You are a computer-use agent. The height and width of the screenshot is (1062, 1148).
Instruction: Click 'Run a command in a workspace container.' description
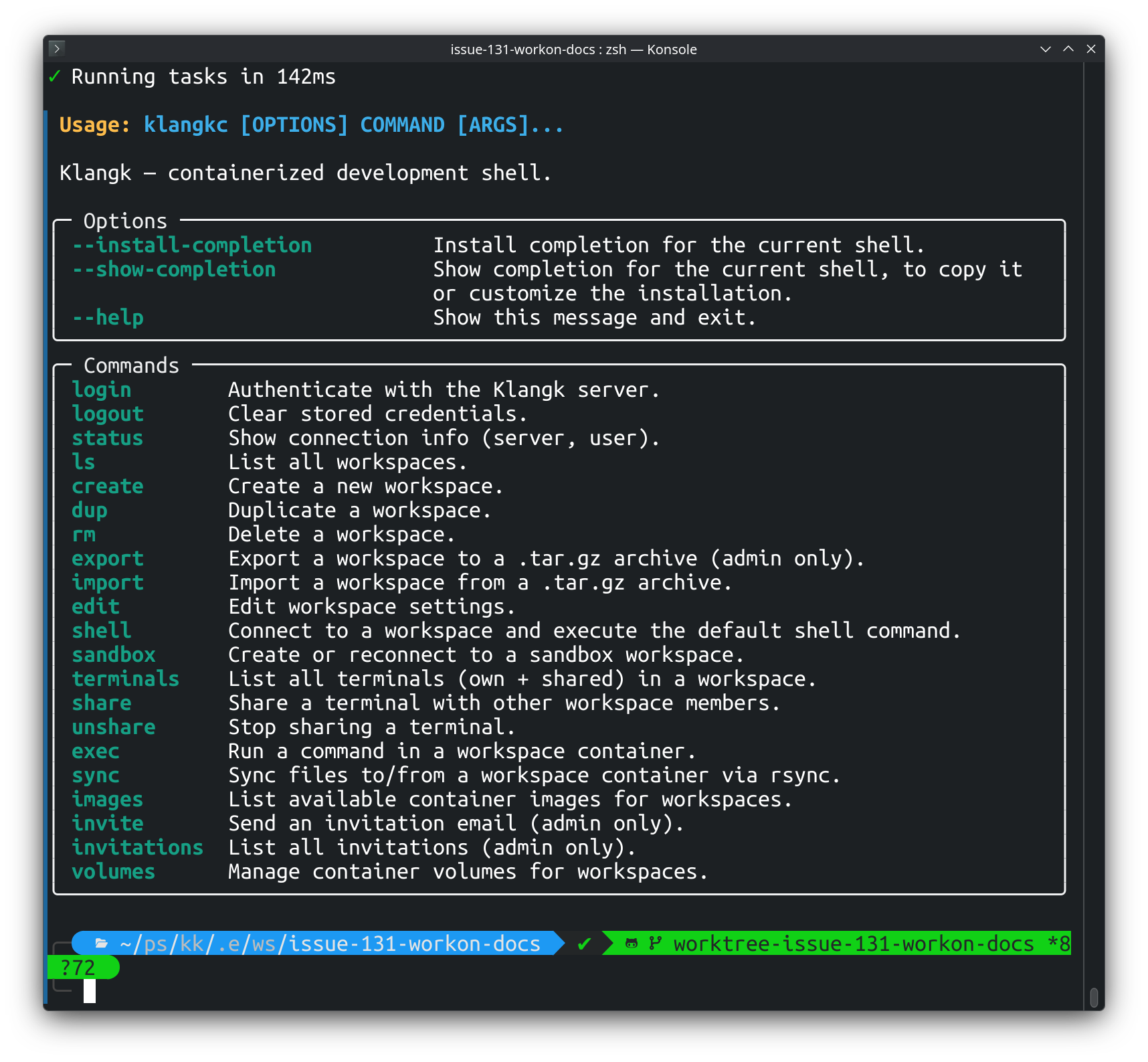[x=462, y=751]
